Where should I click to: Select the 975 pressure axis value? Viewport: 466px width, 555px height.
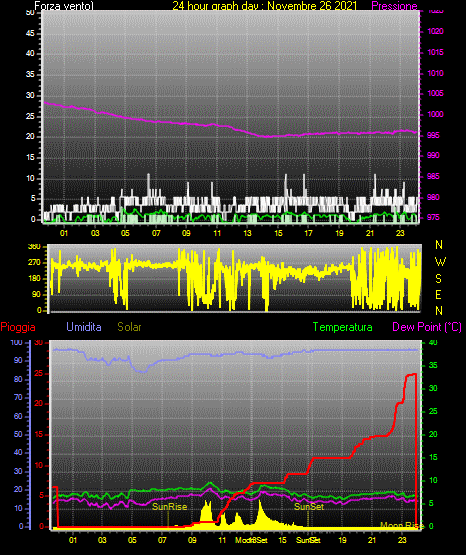pyautogui.click(x=433, y=217)
